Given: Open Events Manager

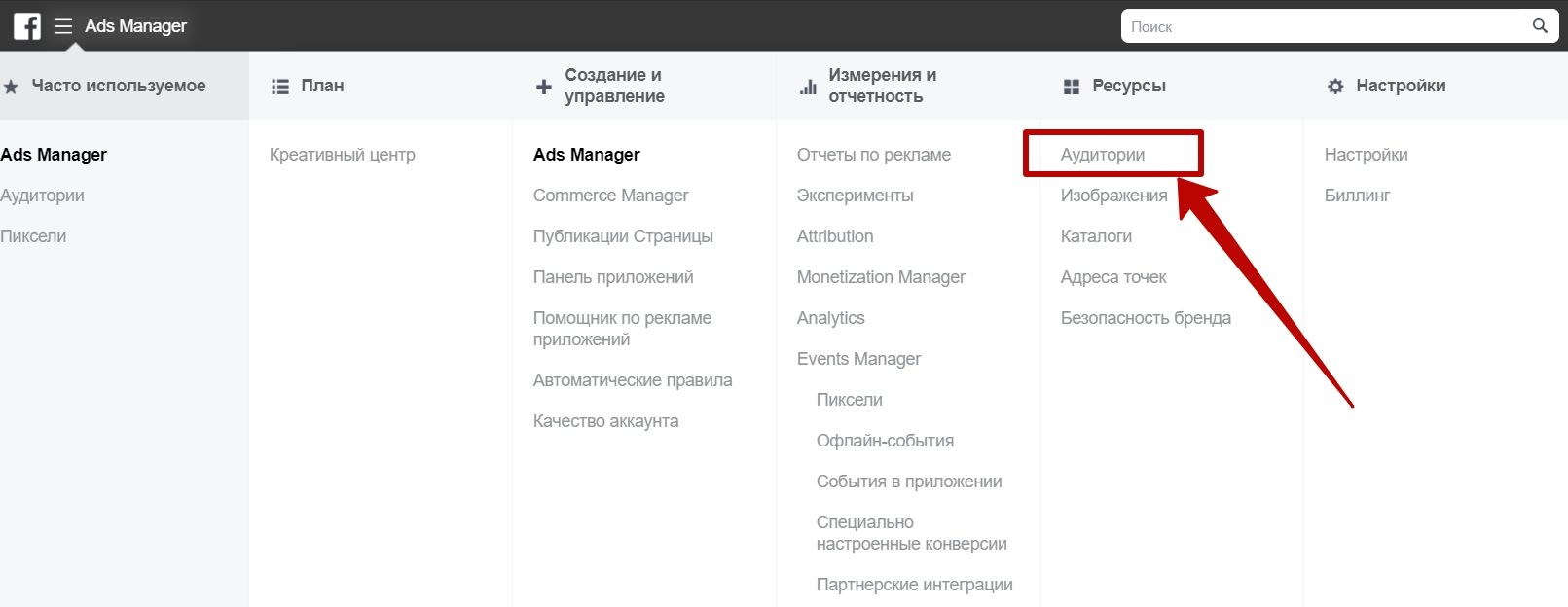Looking at the screenshot, I should click(859, 359).
